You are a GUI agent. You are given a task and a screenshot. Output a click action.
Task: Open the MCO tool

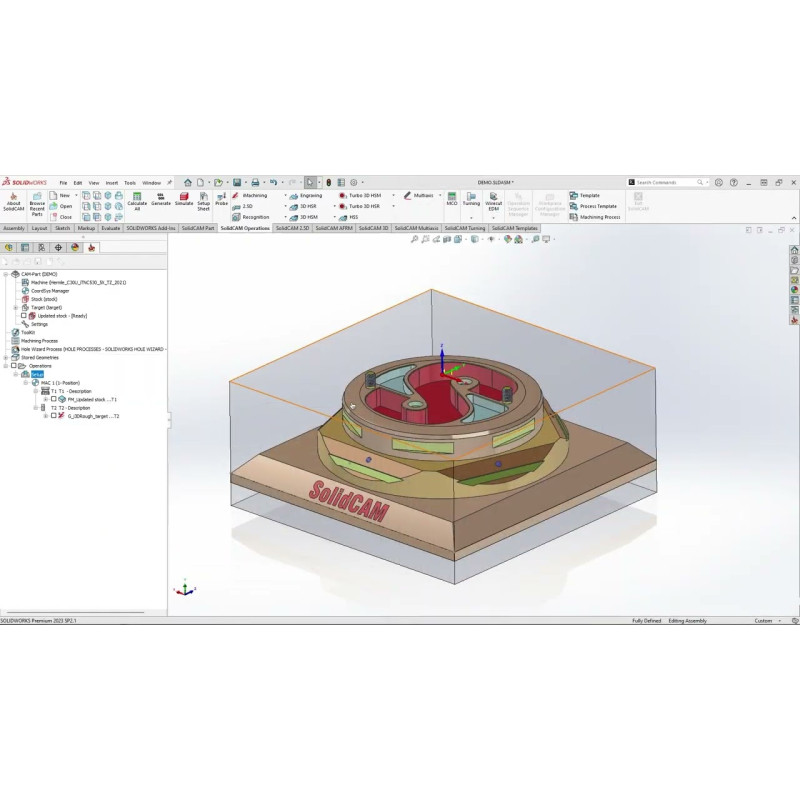(x=452, y=199)
